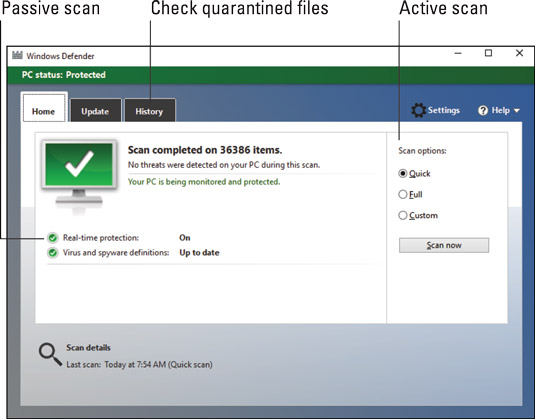Click the 'Windows Defender' window title text
This screenshot has height=419, width=535.
(x=60, y=56)
